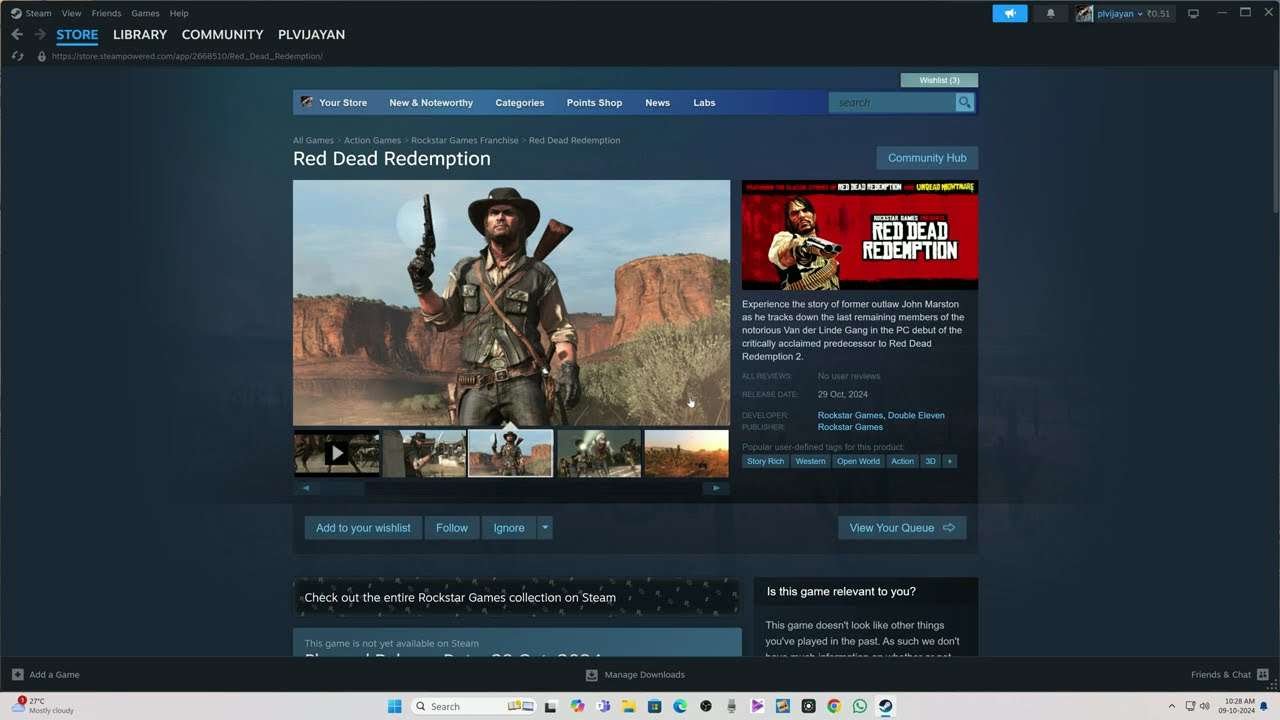Play the trailer video thumbnail
The width and height of the screenshot is (1280, 720).
(337, 453)
